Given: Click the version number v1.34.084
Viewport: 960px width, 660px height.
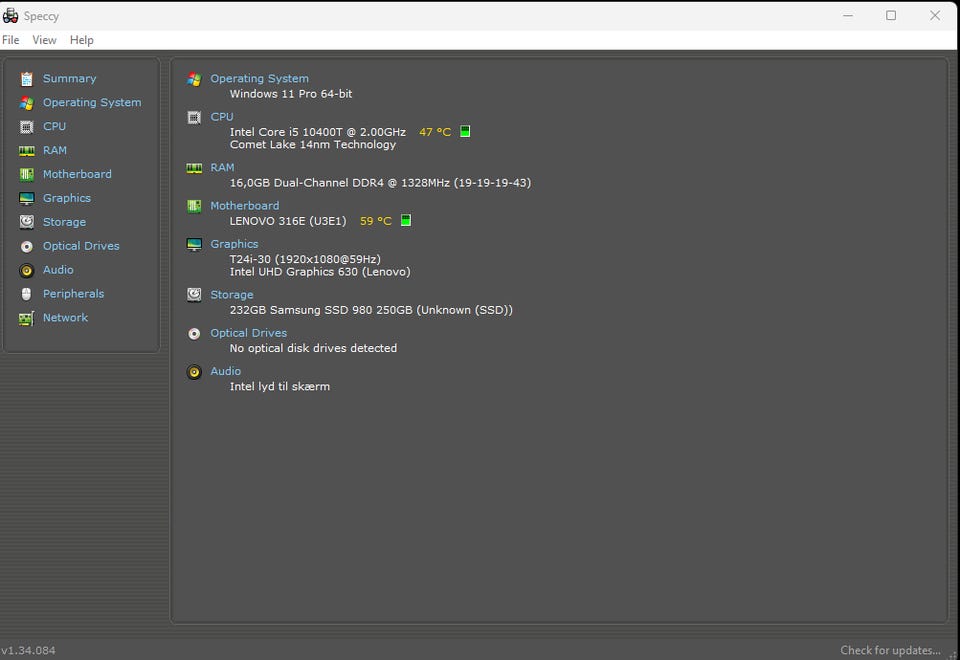Looking at the screenshot, I should (28, 650).
